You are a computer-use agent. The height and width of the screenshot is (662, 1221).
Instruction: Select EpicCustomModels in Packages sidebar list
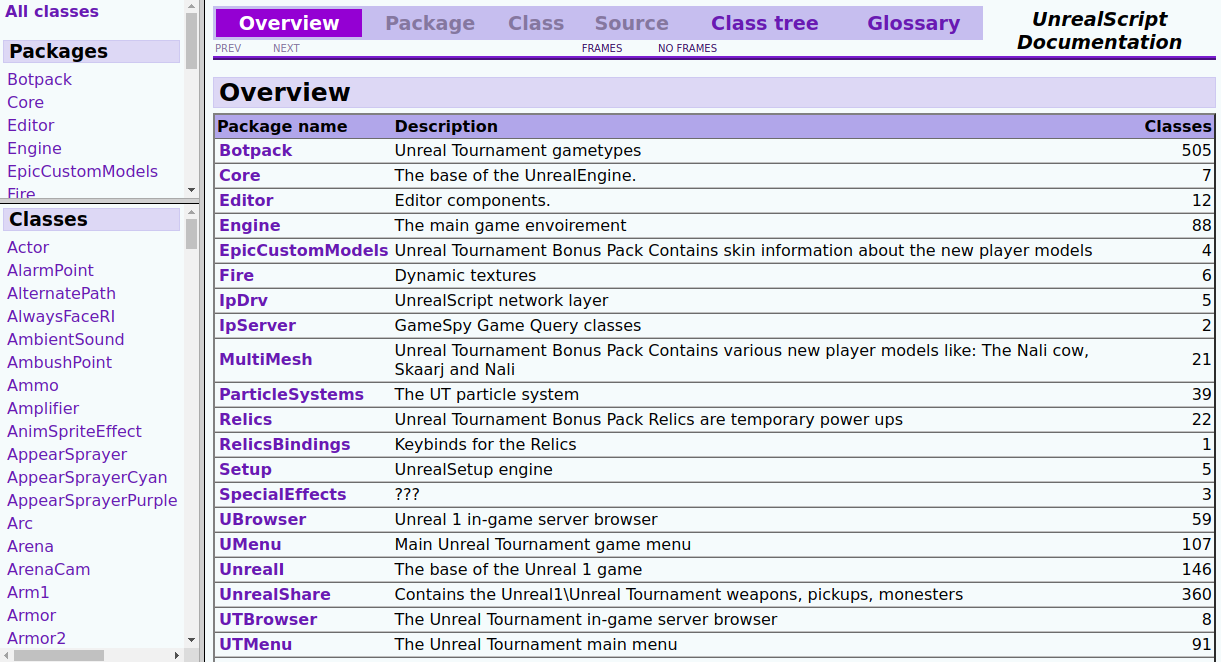click(83, 172)
